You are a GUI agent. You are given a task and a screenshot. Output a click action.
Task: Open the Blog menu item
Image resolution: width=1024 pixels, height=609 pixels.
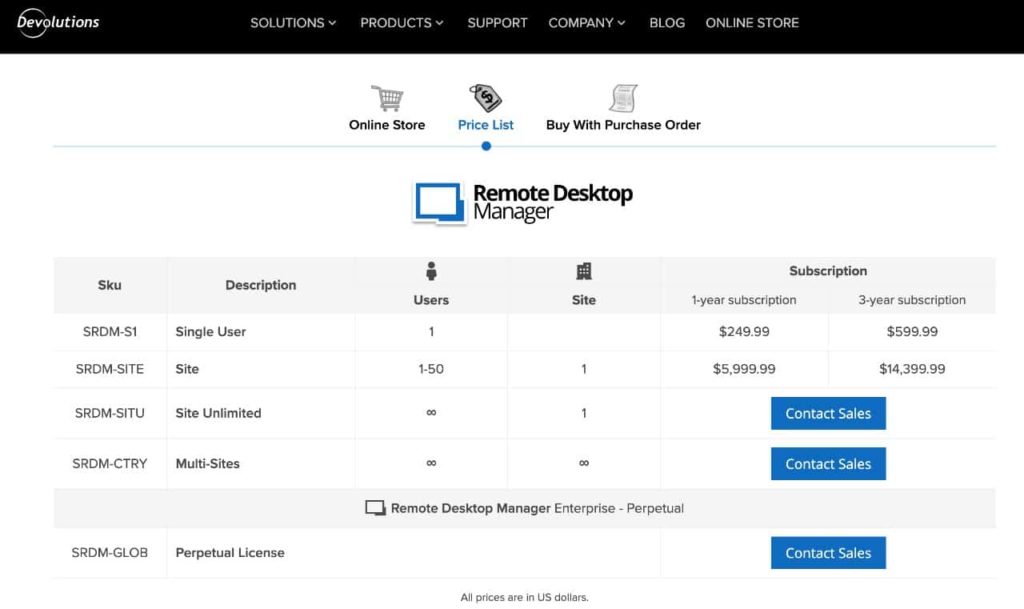pos(666,22)
